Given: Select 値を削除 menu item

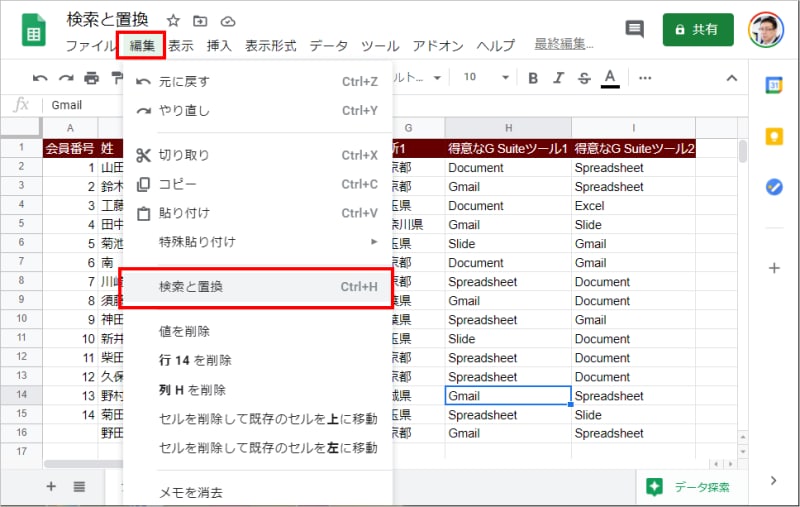Looking at the screenshot, I should 258,332.
